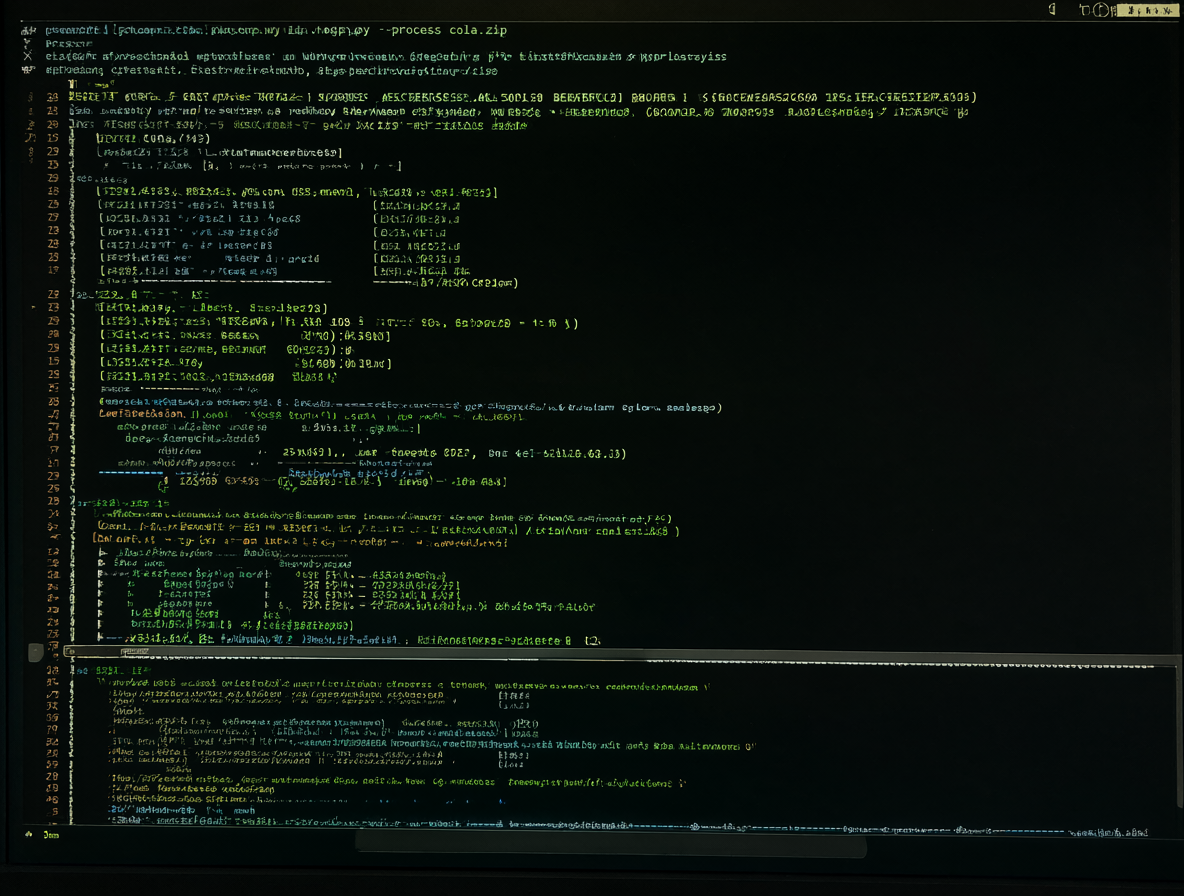Click the X icon in the left gutter

[x=28, y=56]
